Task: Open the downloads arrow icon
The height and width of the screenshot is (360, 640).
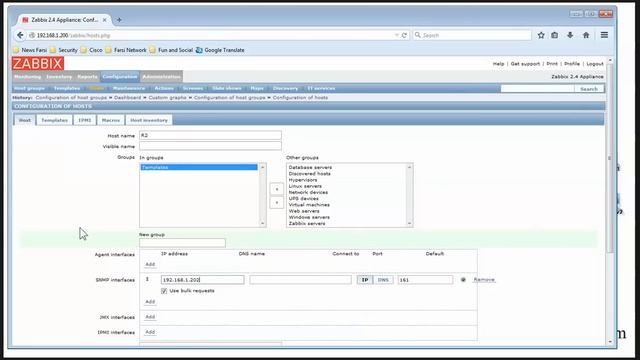Action: tap(570, 36)
